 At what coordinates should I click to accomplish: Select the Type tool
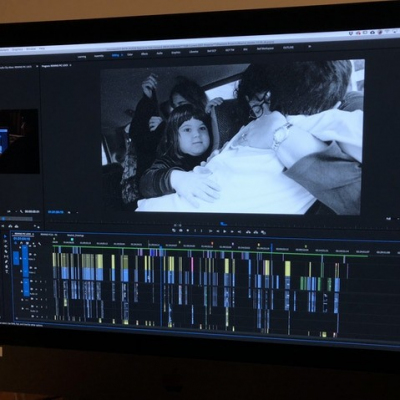coord(7,272)
